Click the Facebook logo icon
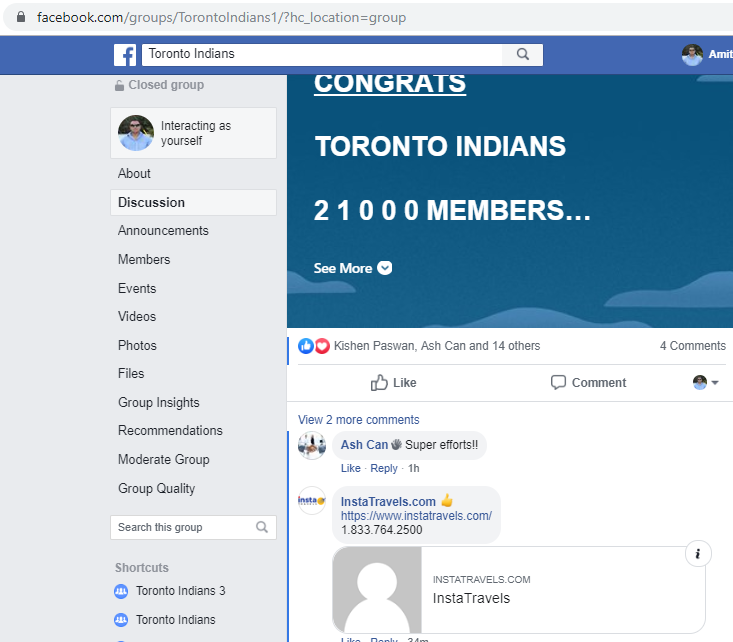The width and height of the screenshot is (733, 642). [125, 55]
